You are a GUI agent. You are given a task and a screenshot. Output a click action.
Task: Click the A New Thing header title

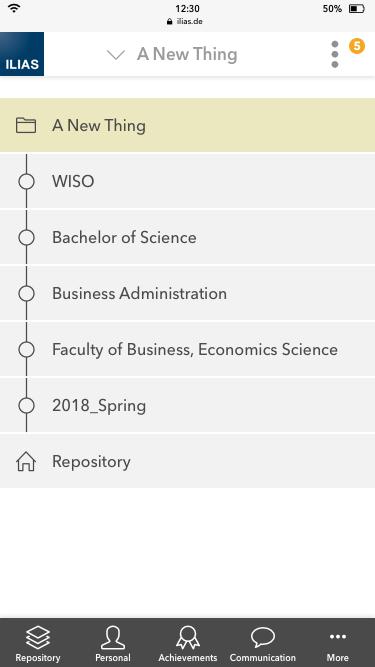tap(187, 54)
